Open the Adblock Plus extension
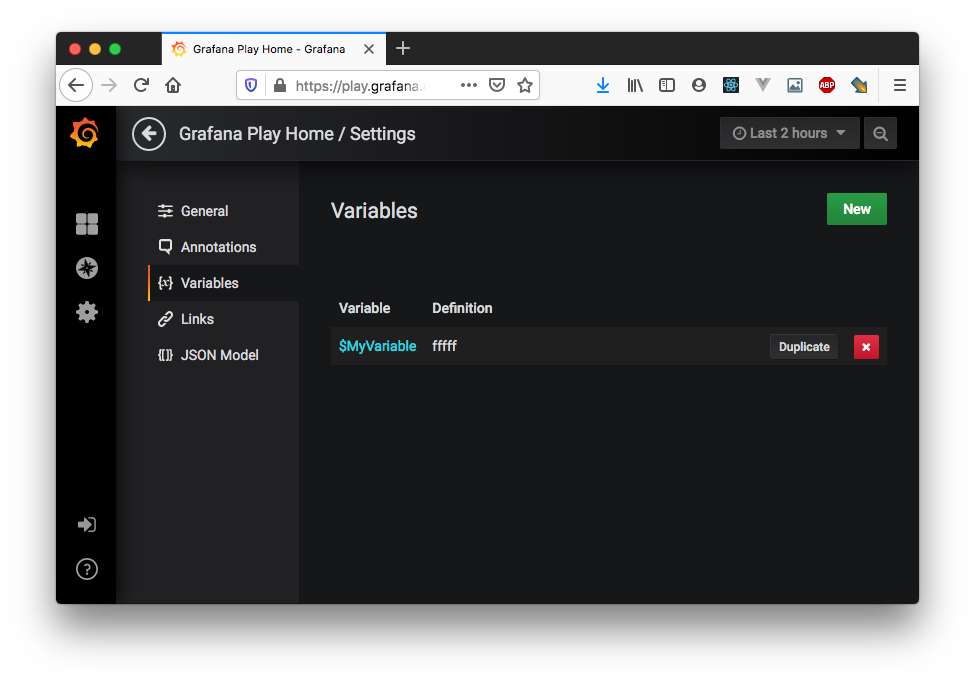 [827, 85]
